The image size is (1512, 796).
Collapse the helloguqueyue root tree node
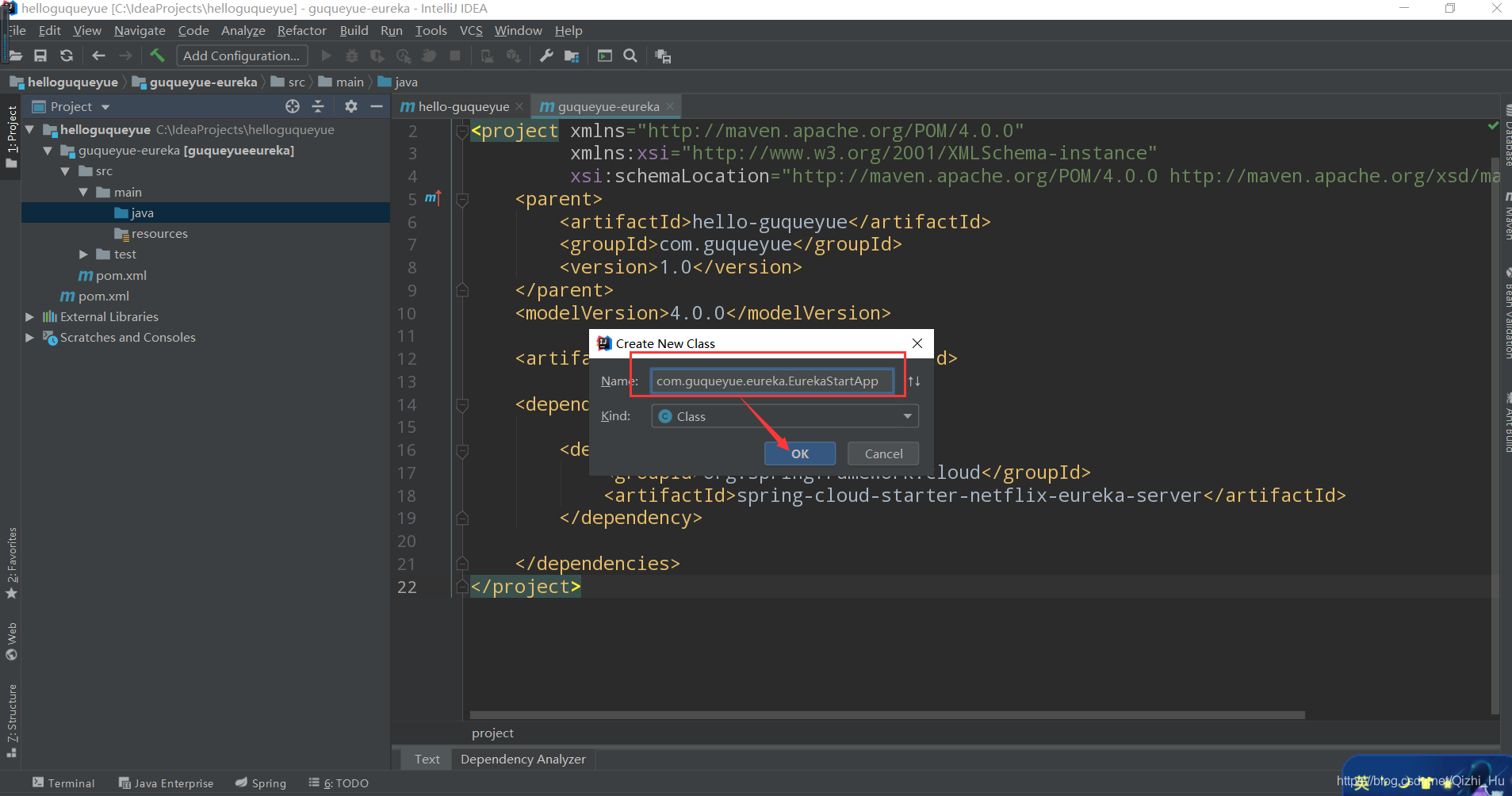coord(29,129)
